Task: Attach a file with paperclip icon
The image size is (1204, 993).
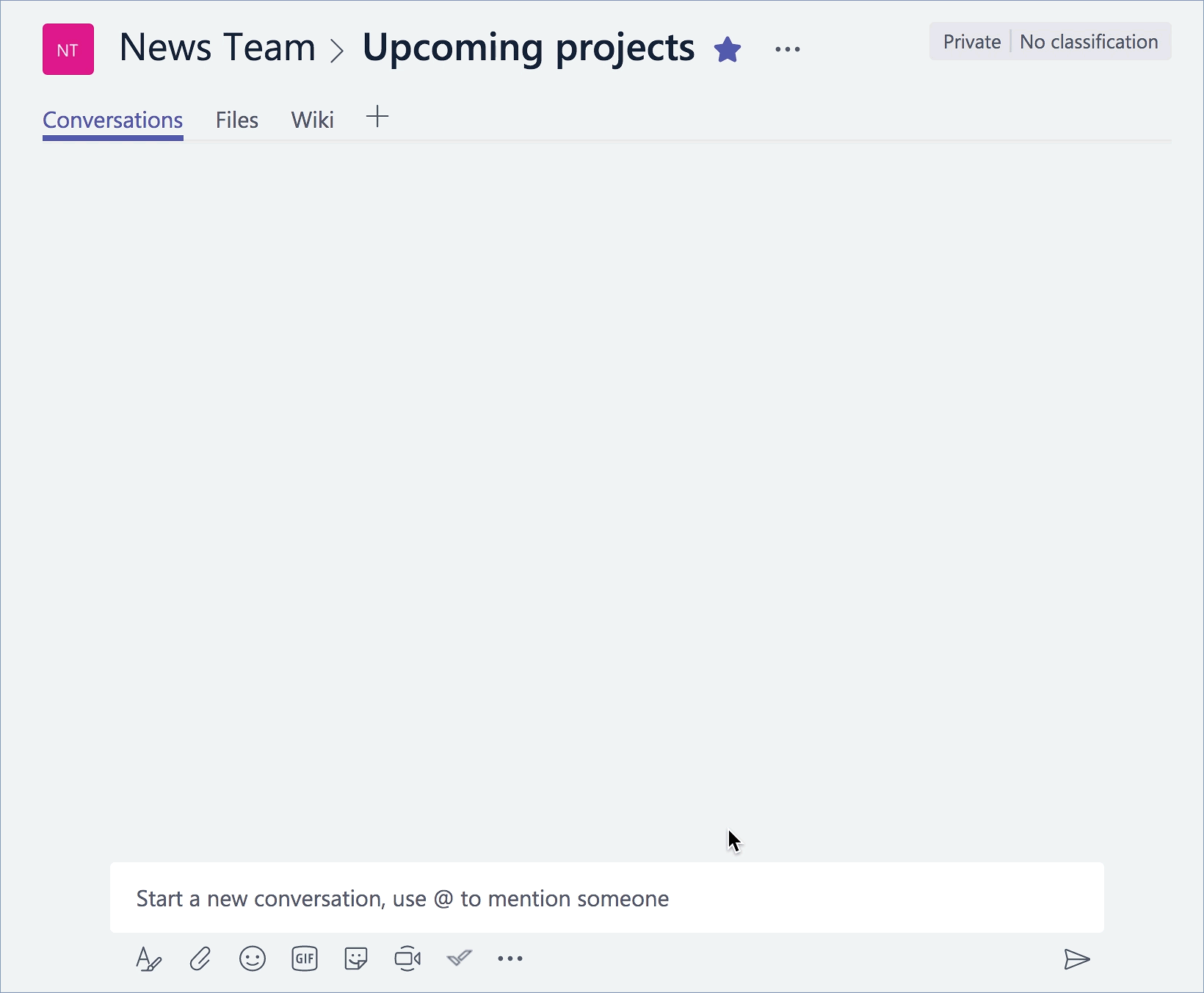Action: pyautogui.click(x=200, y=958)
